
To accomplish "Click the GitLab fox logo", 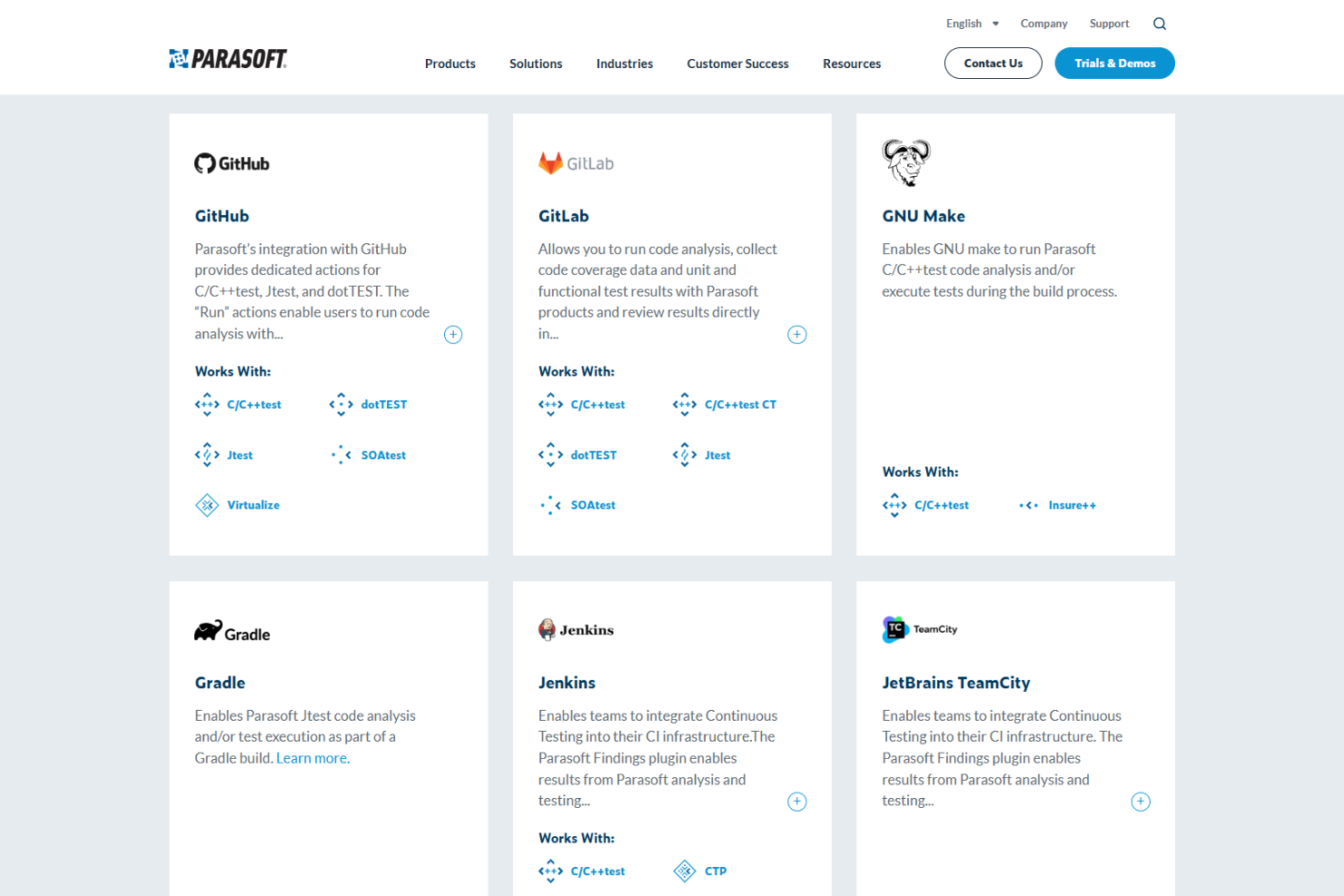I will (549, 162).
